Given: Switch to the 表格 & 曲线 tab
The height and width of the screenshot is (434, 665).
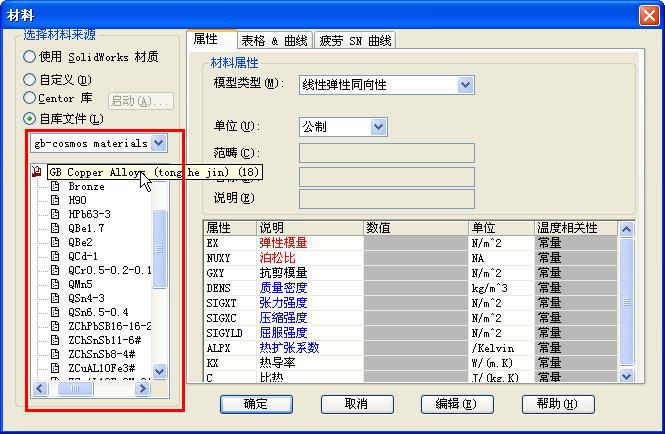Looking at the screenshot, I should click(274, 41).
